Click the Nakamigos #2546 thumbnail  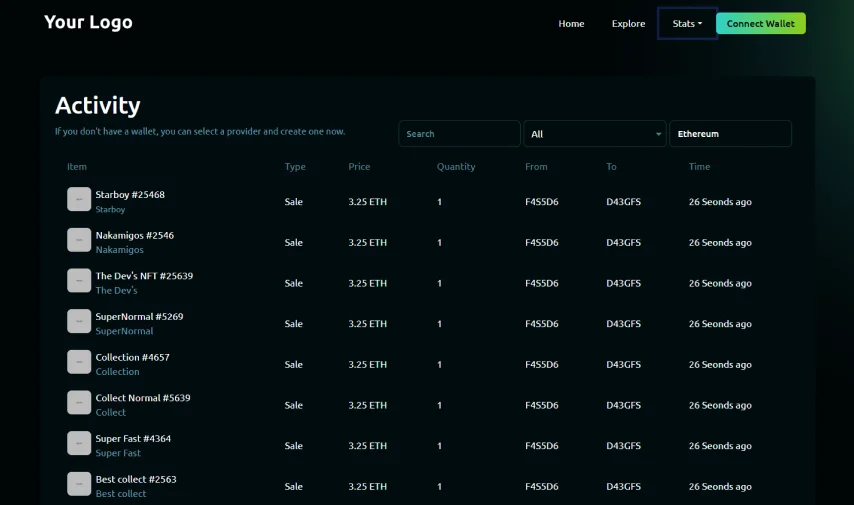[79, 240]
